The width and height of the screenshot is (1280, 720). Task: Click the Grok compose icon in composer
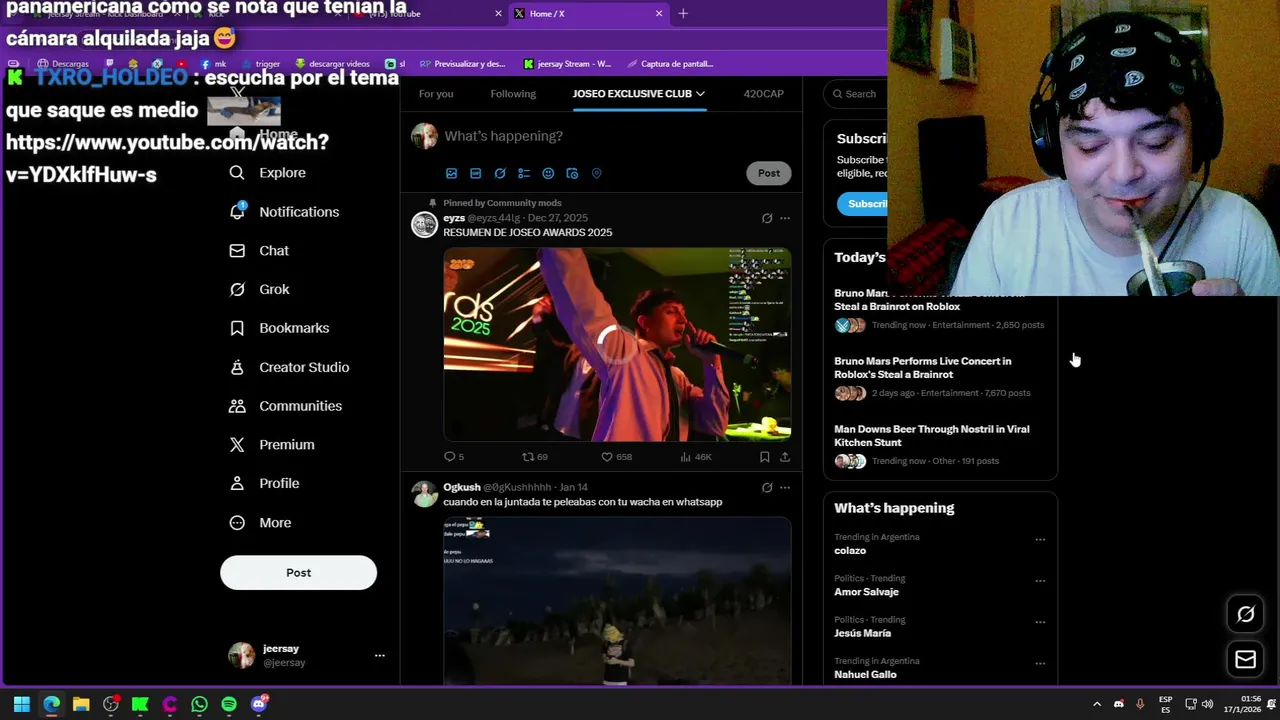point(500,173)
